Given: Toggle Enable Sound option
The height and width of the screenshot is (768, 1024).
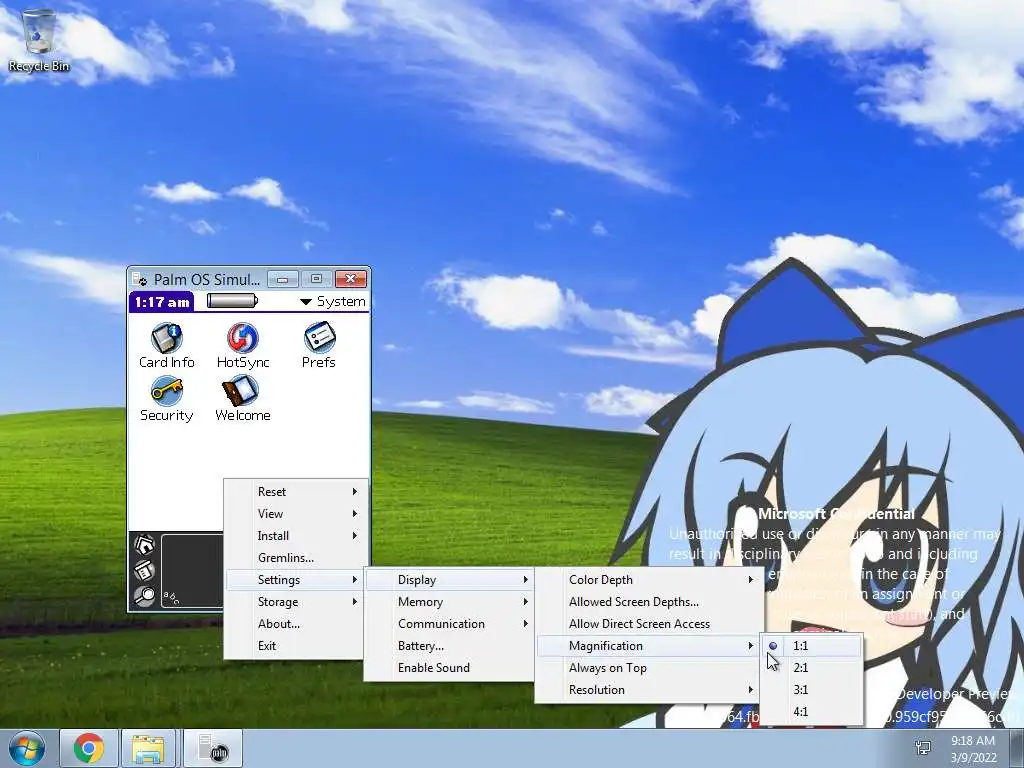Looking at the screenshot, I should click(449, 667).
